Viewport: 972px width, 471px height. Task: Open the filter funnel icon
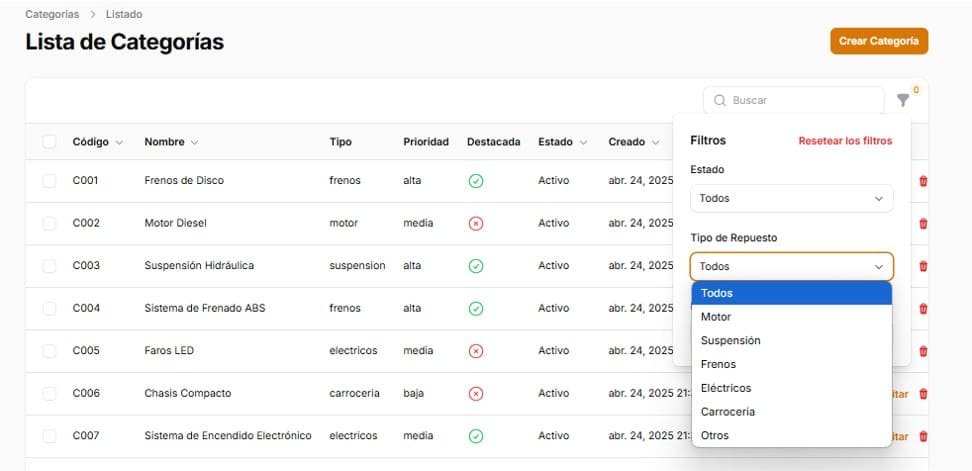pyautogui.click(x=903, y=100)
